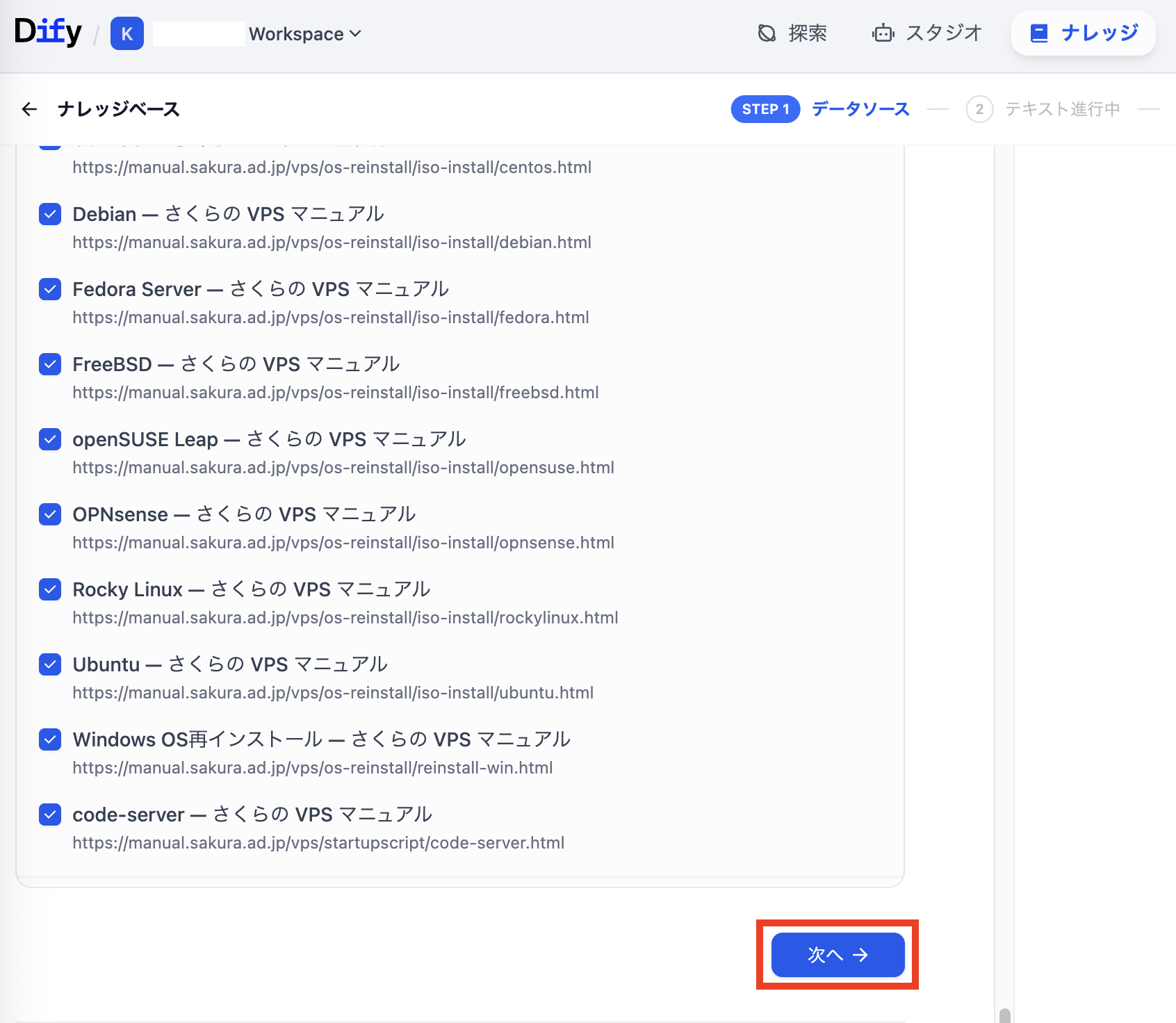
Task: Click the chevron next to Workspace
Action: coord(355,34)
